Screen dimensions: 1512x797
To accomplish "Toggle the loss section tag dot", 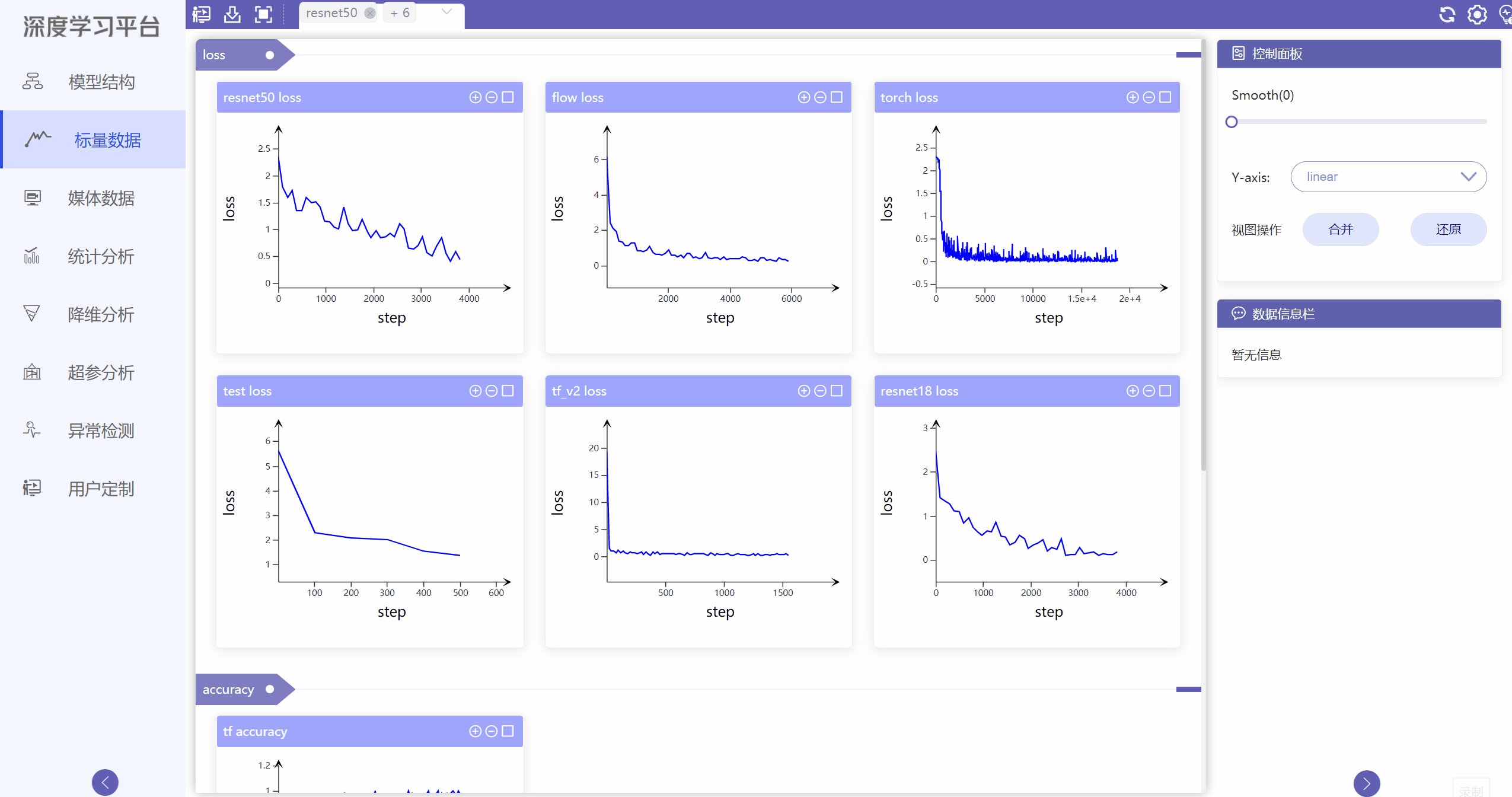I will 270,55.
